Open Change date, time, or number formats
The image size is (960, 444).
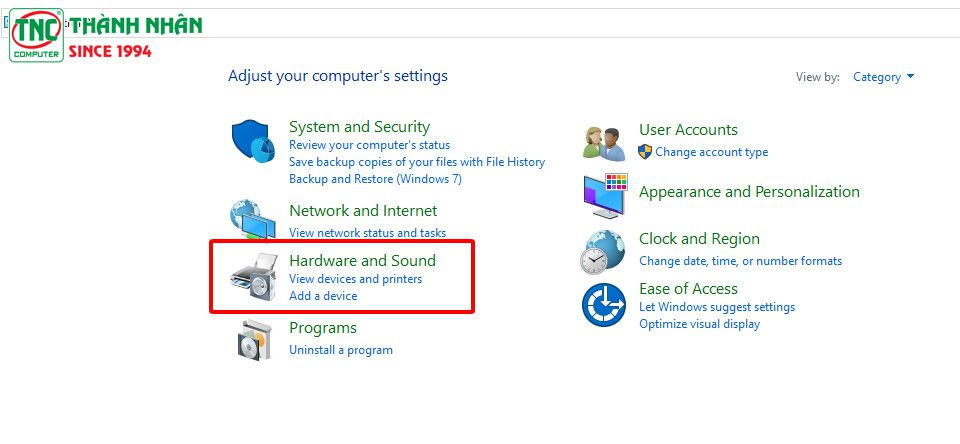[740, 261]
